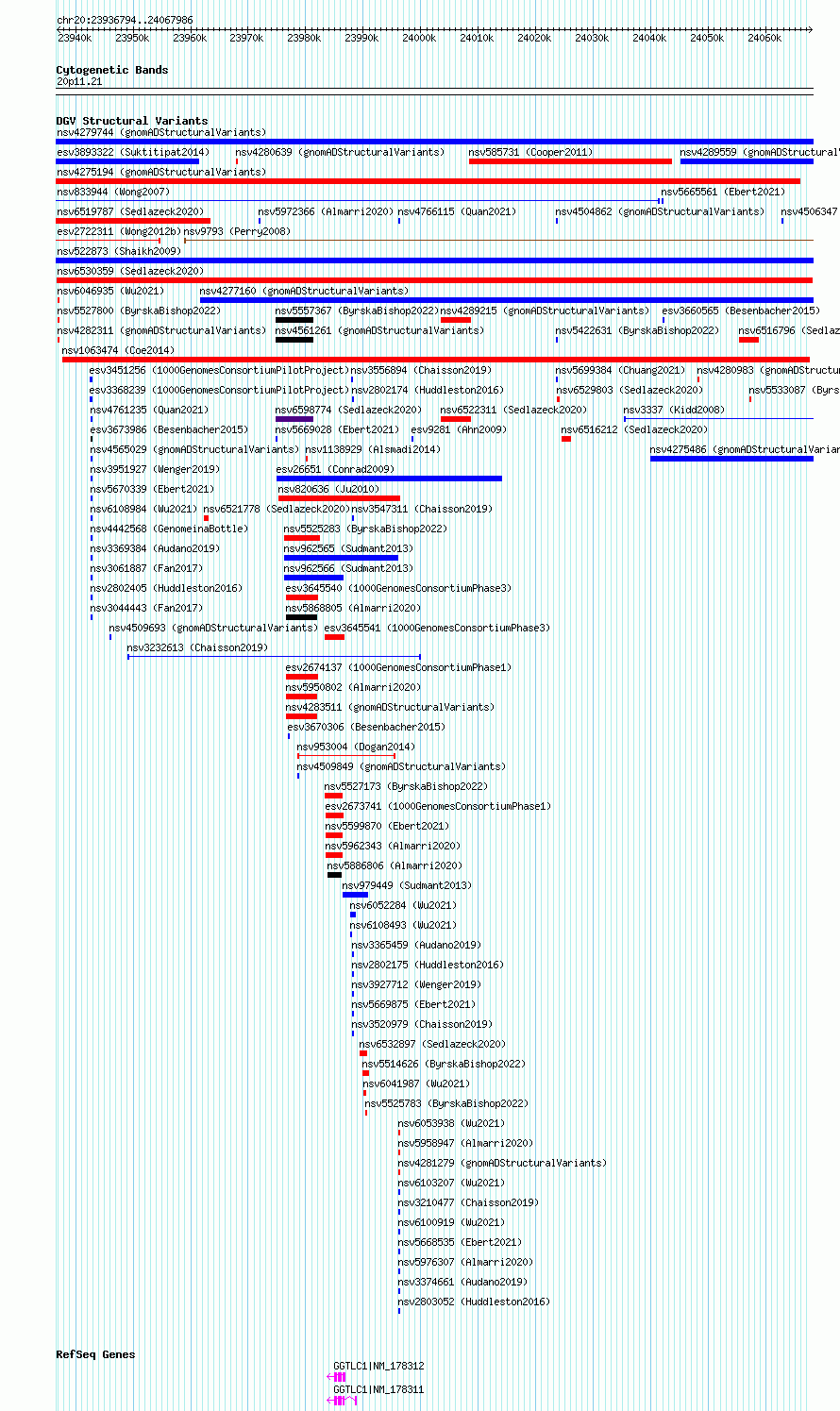Select nsv962566 (Sudmant2013) variant
840x1411 pixels.
(x=348, y=568)
